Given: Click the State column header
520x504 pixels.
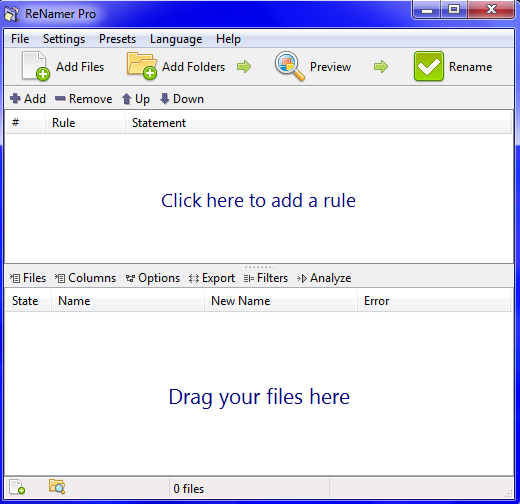Looking at the screenshot, I should point(28,301).
